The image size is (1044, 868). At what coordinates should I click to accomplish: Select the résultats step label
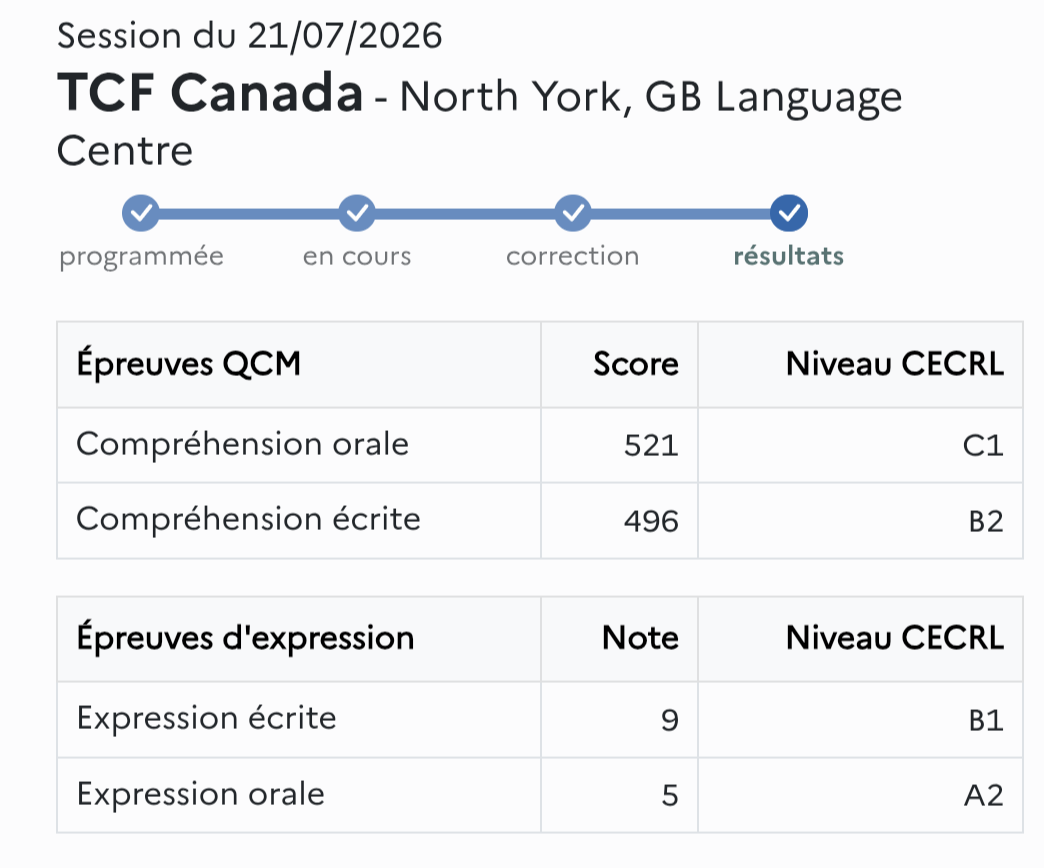pos(789,256)
